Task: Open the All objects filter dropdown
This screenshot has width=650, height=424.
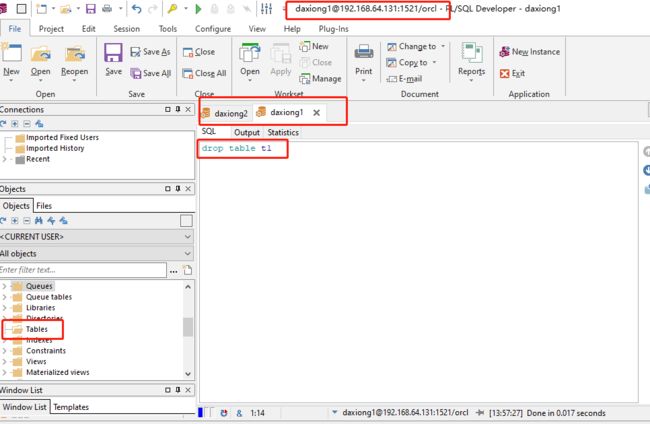Action: pyautogui.click(x=97, y=254)
